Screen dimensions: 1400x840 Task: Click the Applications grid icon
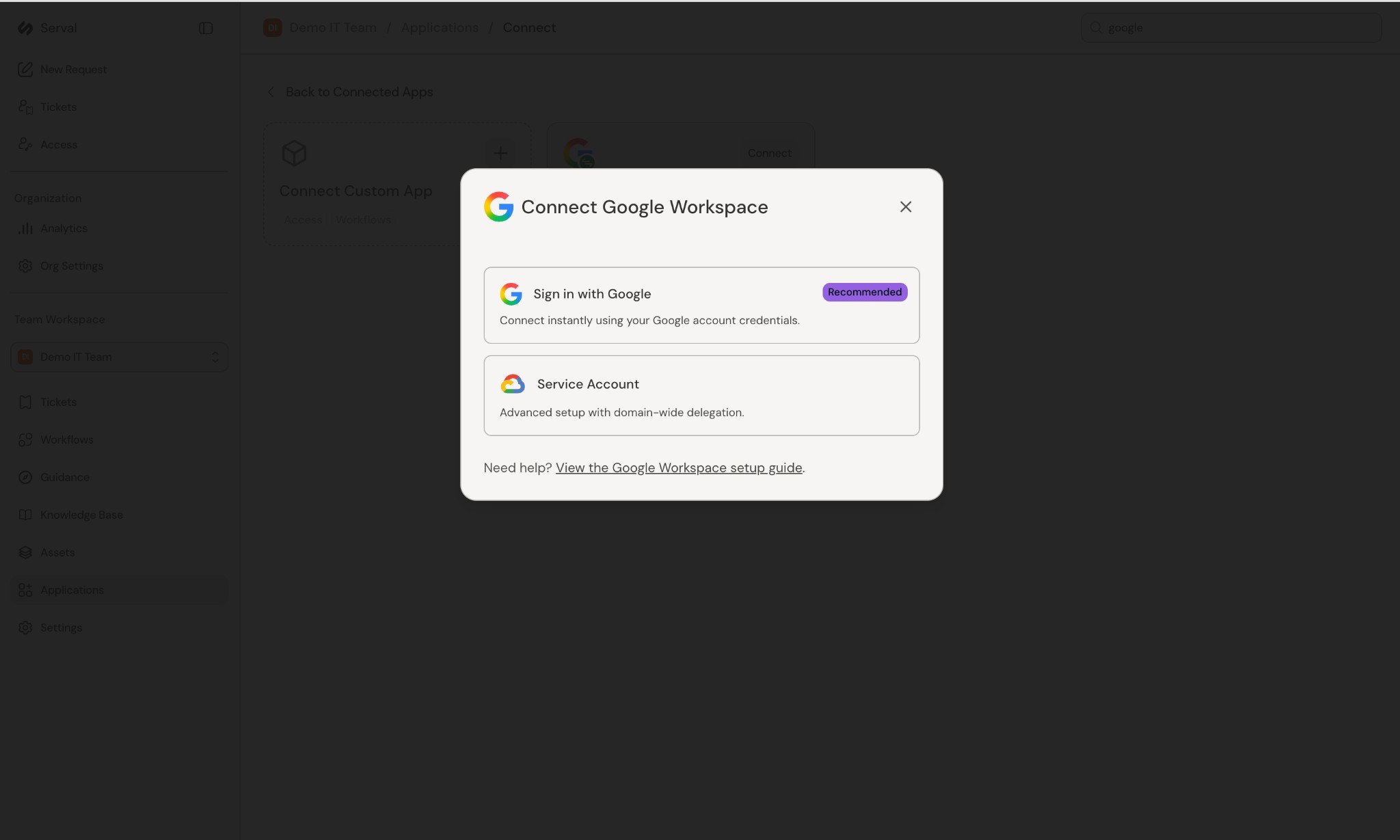click(x=25, y=590)
